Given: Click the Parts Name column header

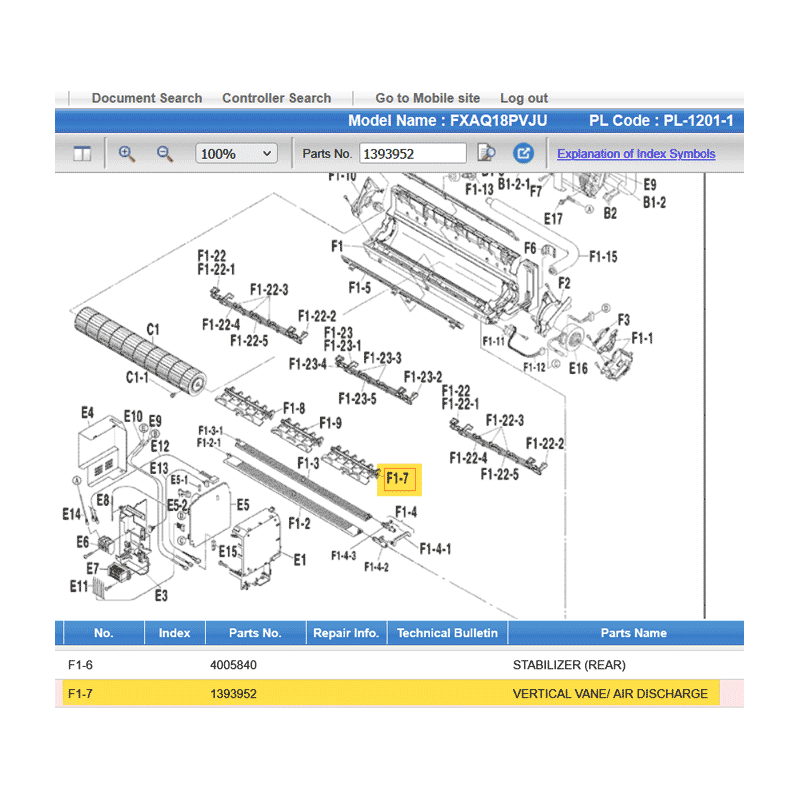Looking at the screenshot, I should click(633, 633).
